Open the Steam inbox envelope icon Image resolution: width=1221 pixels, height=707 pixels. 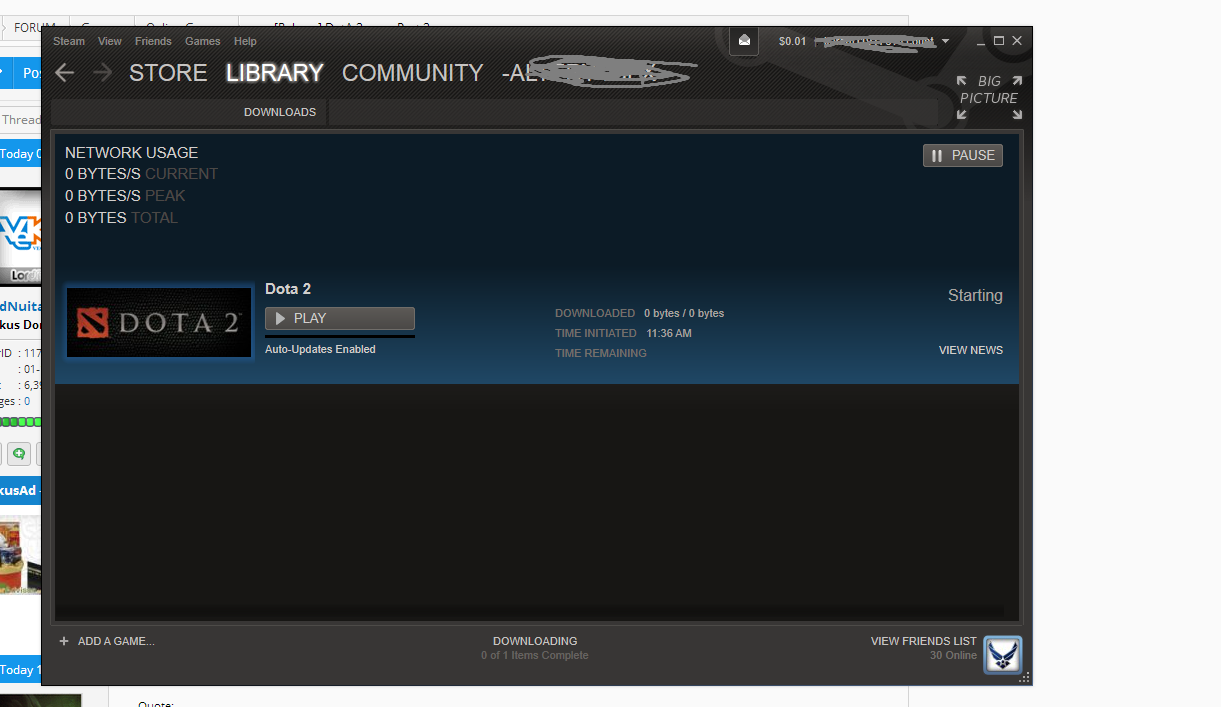click(744, 41)
